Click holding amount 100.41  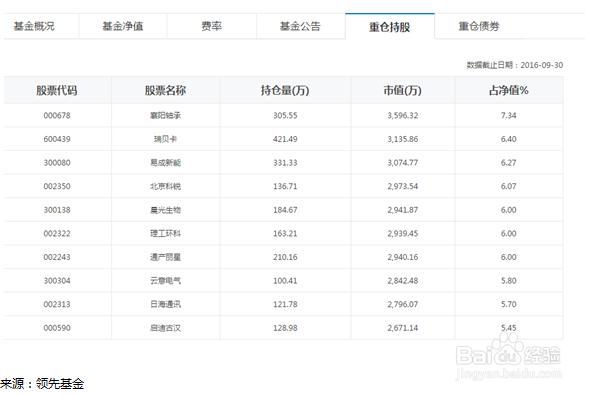pos(285,281)
